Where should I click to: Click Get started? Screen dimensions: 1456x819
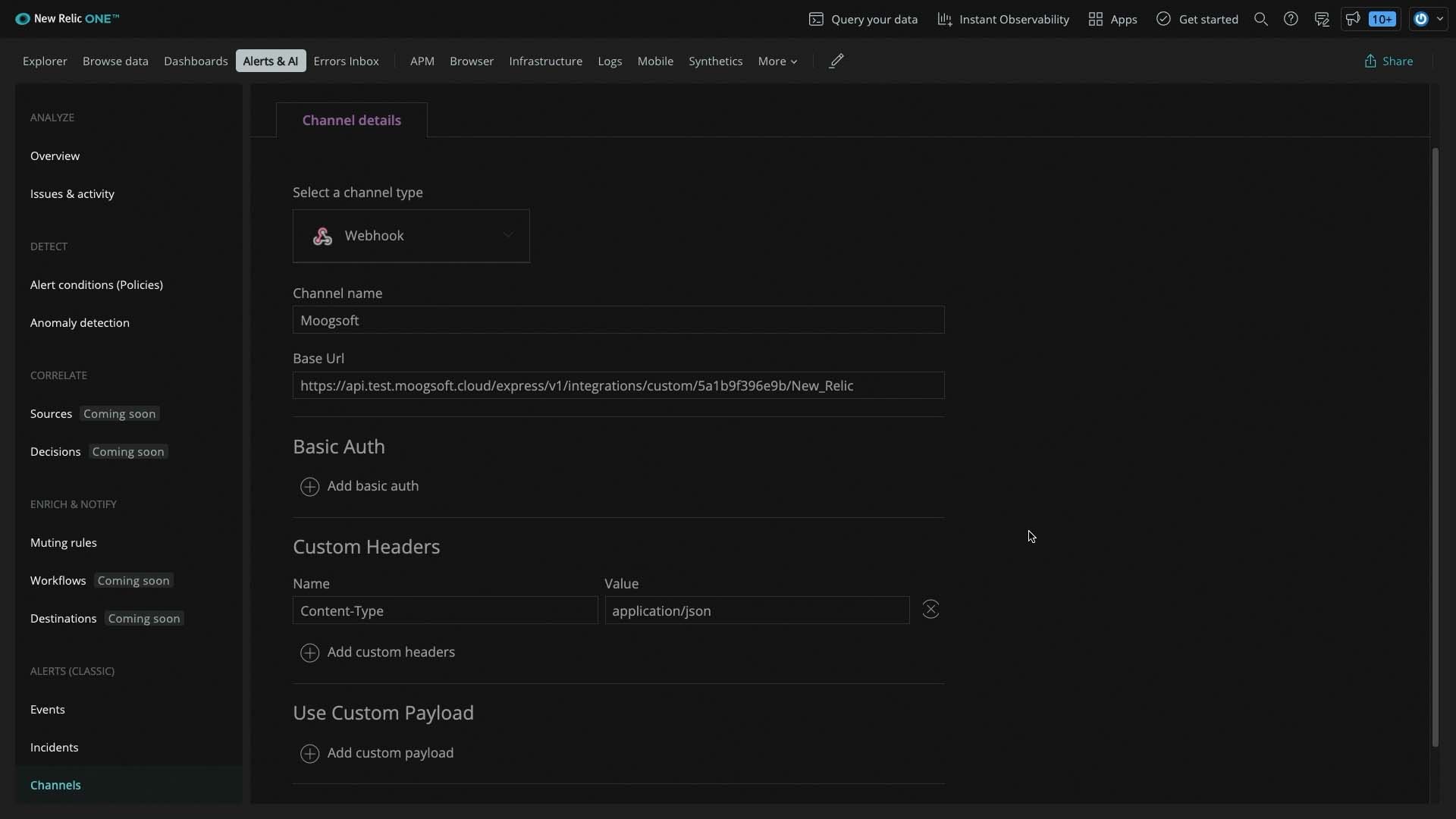point(1197,19)
